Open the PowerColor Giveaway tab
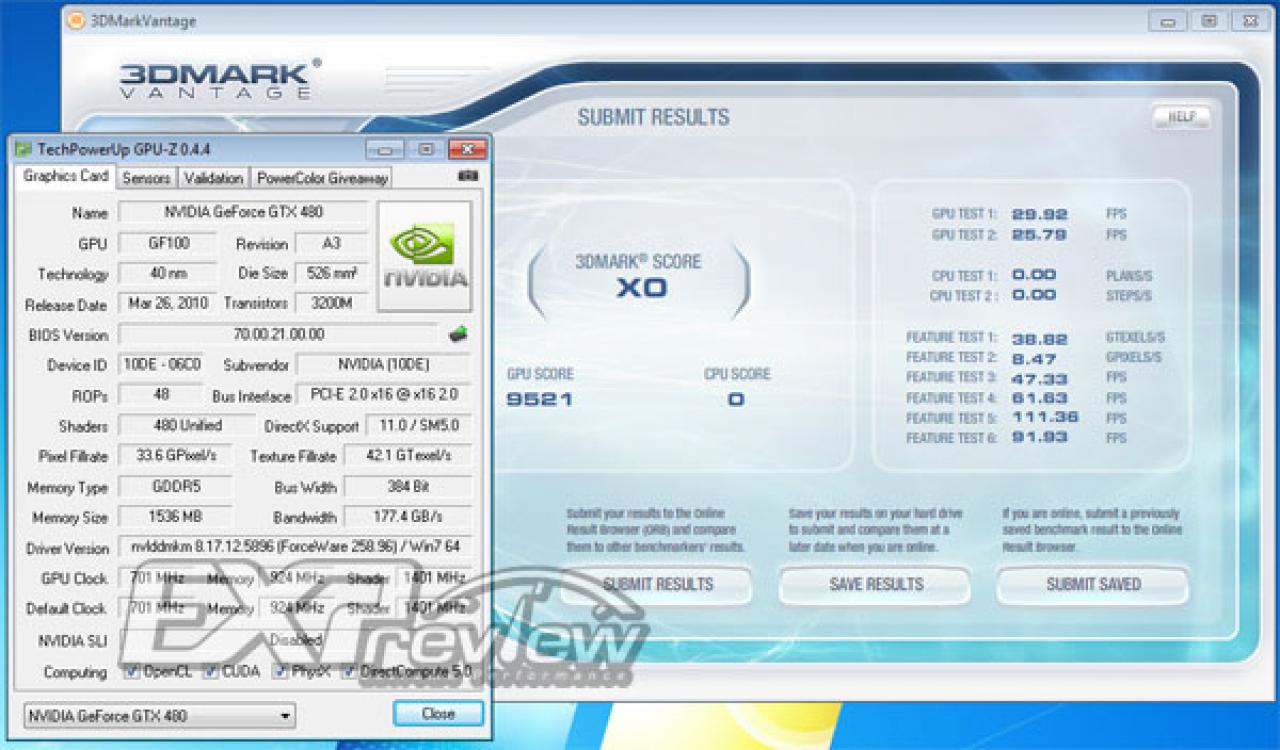 point(321,178)
